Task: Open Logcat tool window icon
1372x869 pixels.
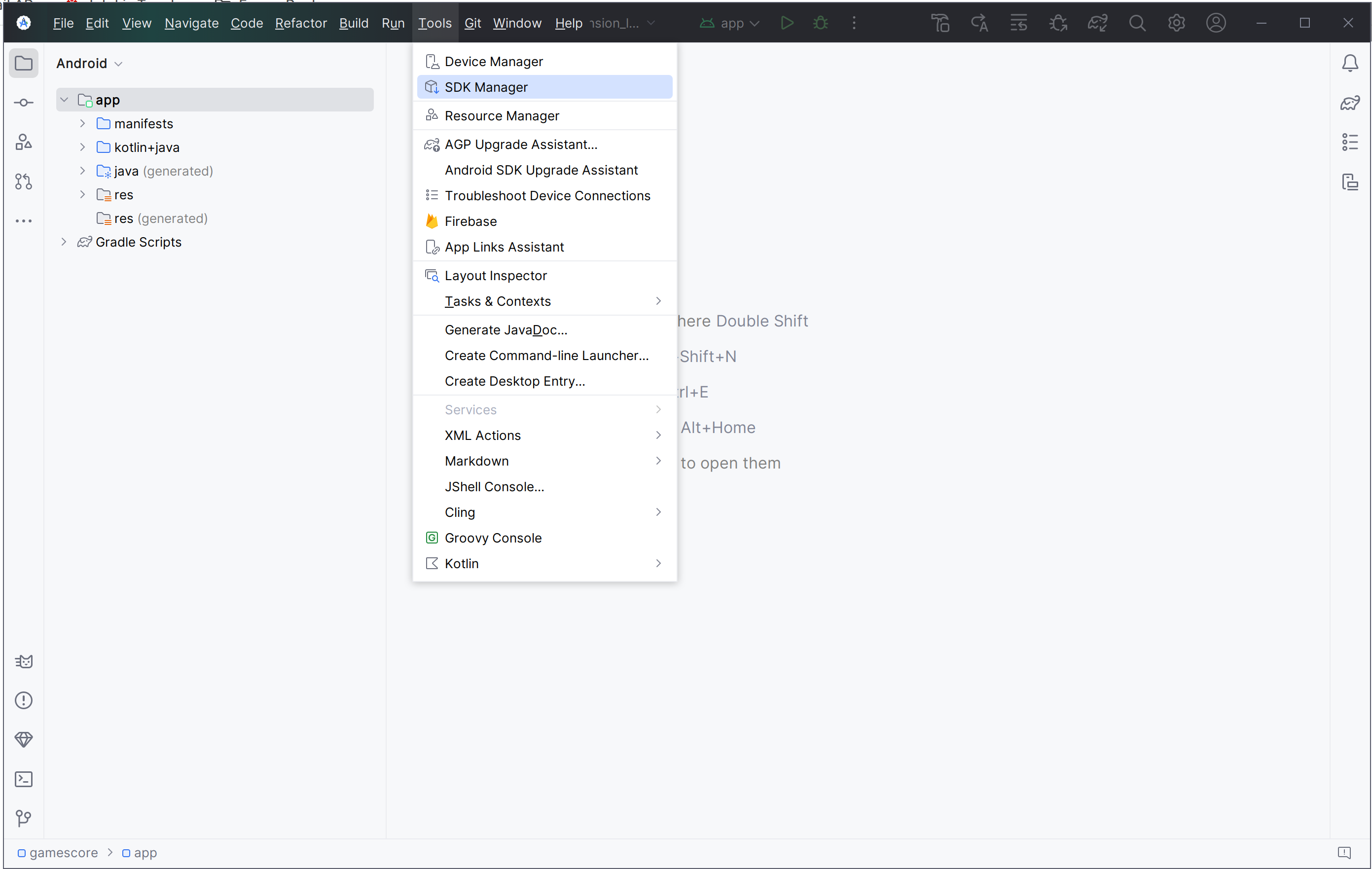Action: (23, 661)
